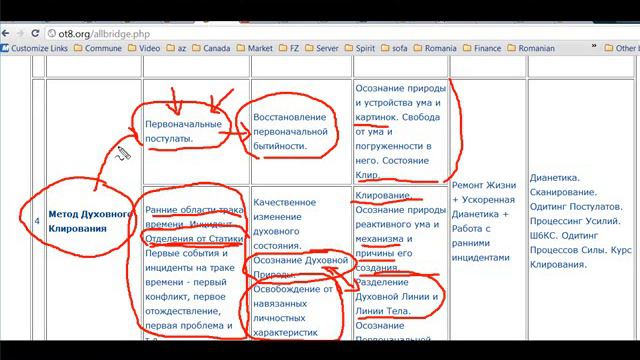Open the Finance bookmarks folder
This screenshot has height=360, width=640.
(x=482, y=48)
